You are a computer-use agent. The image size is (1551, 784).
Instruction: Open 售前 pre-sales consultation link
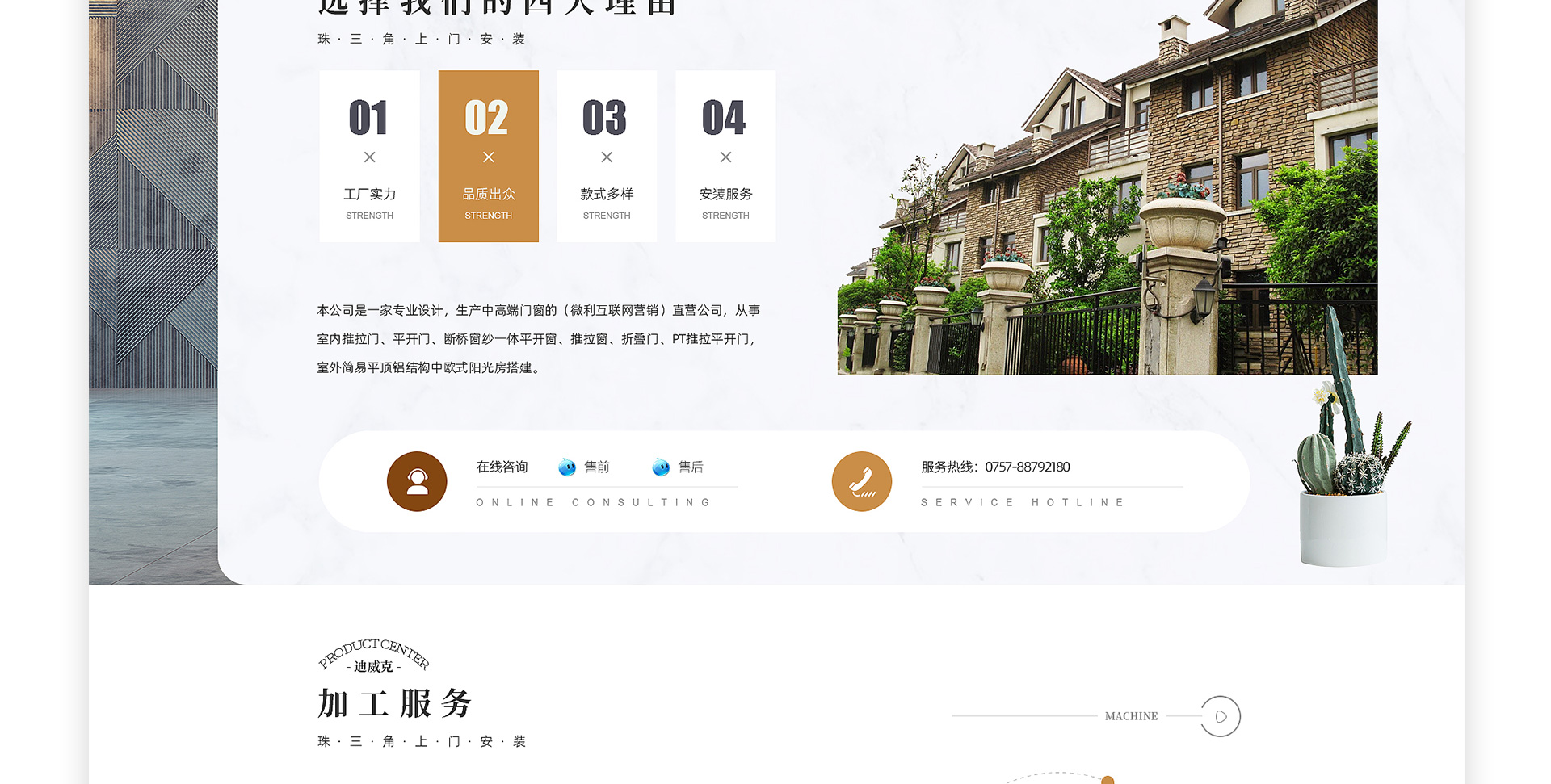[597, 467]
